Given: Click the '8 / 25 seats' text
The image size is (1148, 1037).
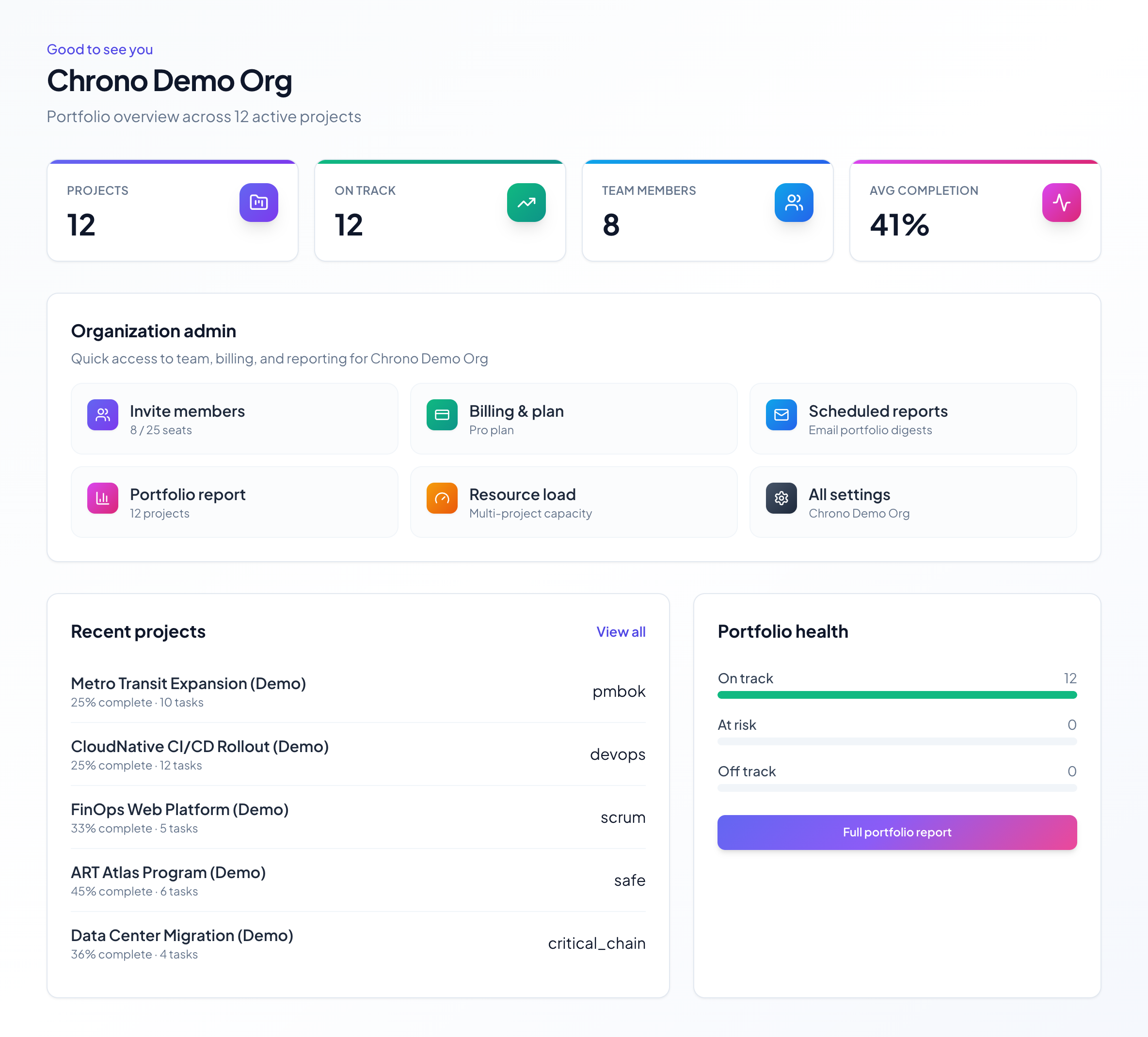Looking at the screenshot, I should point(160,430).
